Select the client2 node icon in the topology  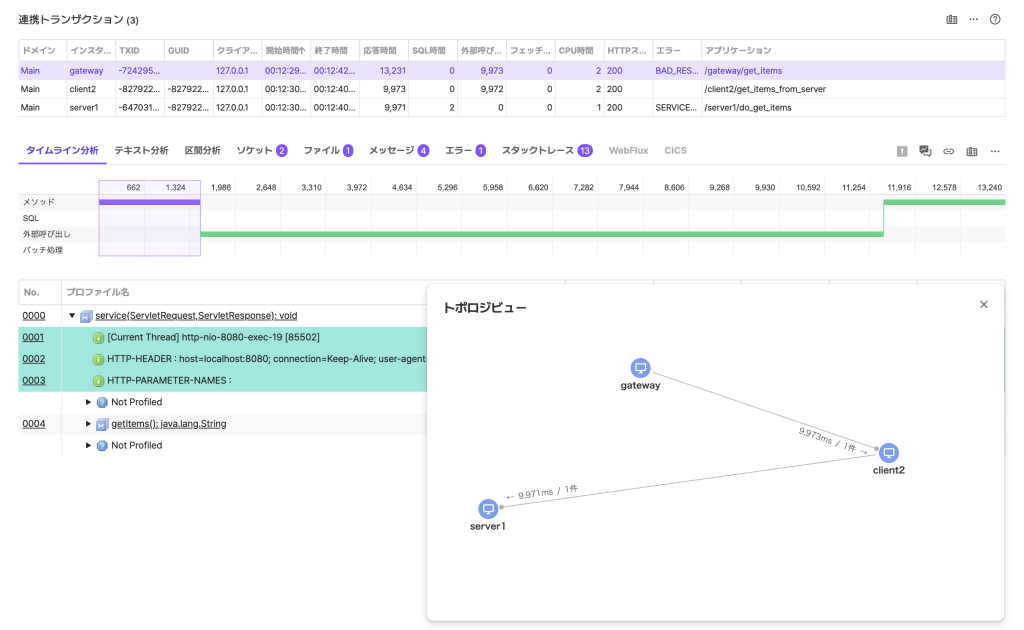coord(888,453)
